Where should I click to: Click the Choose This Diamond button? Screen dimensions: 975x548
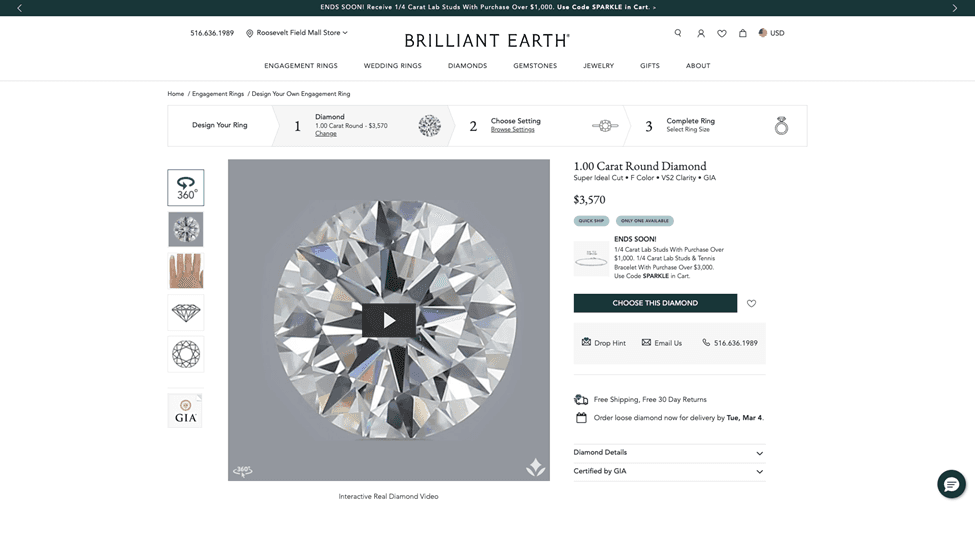[655, 303]
